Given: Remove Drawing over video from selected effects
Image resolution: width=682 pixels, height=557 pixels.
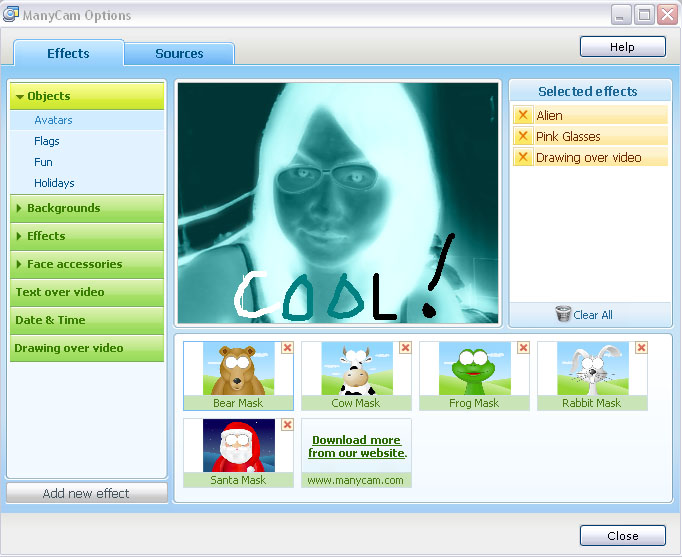Looking at the screenshot, I should tap(523, 157).
